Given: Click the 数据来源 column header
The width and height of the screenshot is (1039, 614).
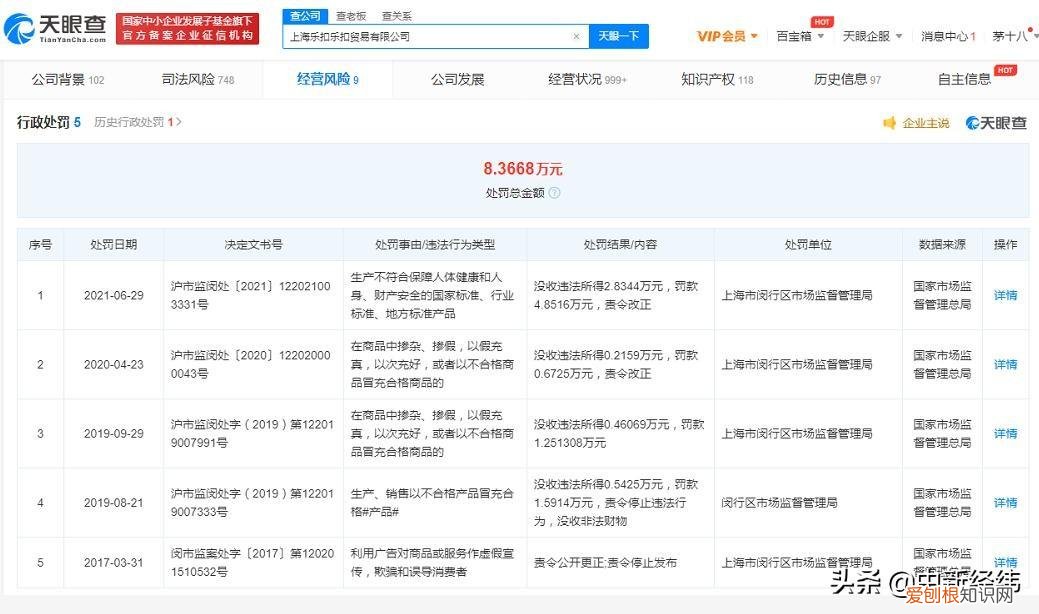Looking at the screenshot, I should click(x=942, y=244).
